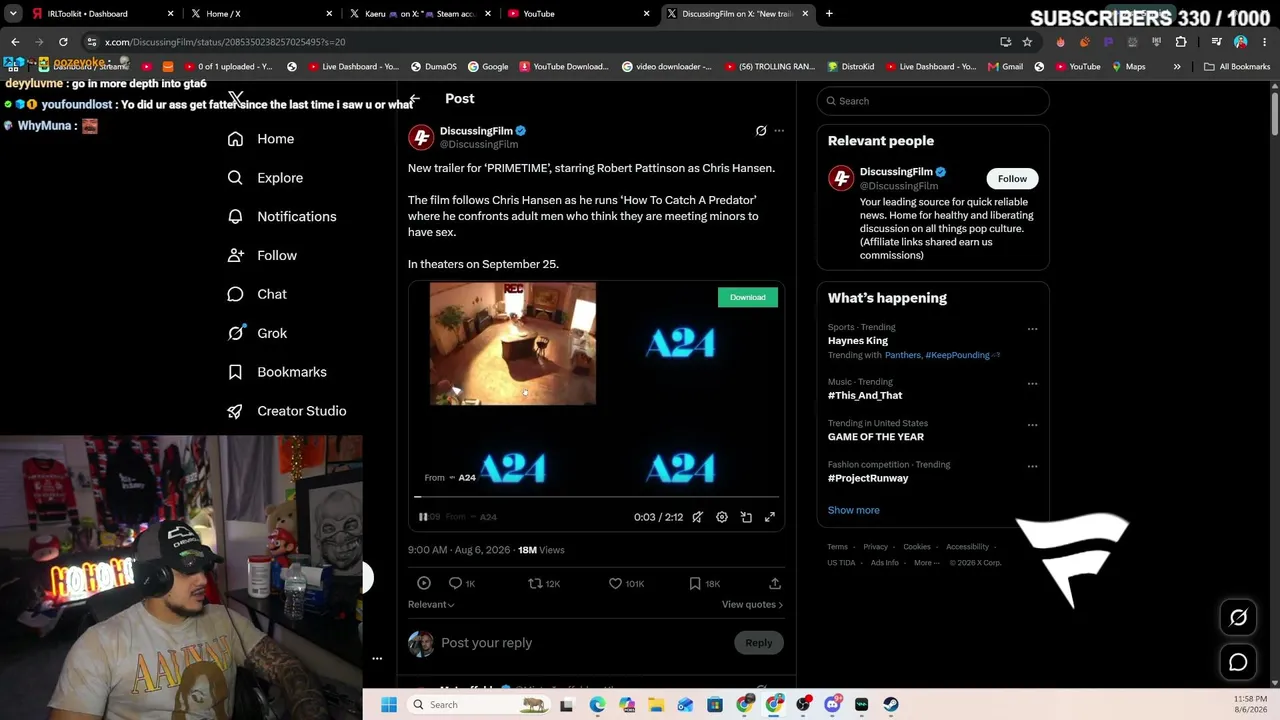Bookmark this page with the star icon
Image resolution: width=1280 pixels, height=720 pixels.
pos(1027,42)
